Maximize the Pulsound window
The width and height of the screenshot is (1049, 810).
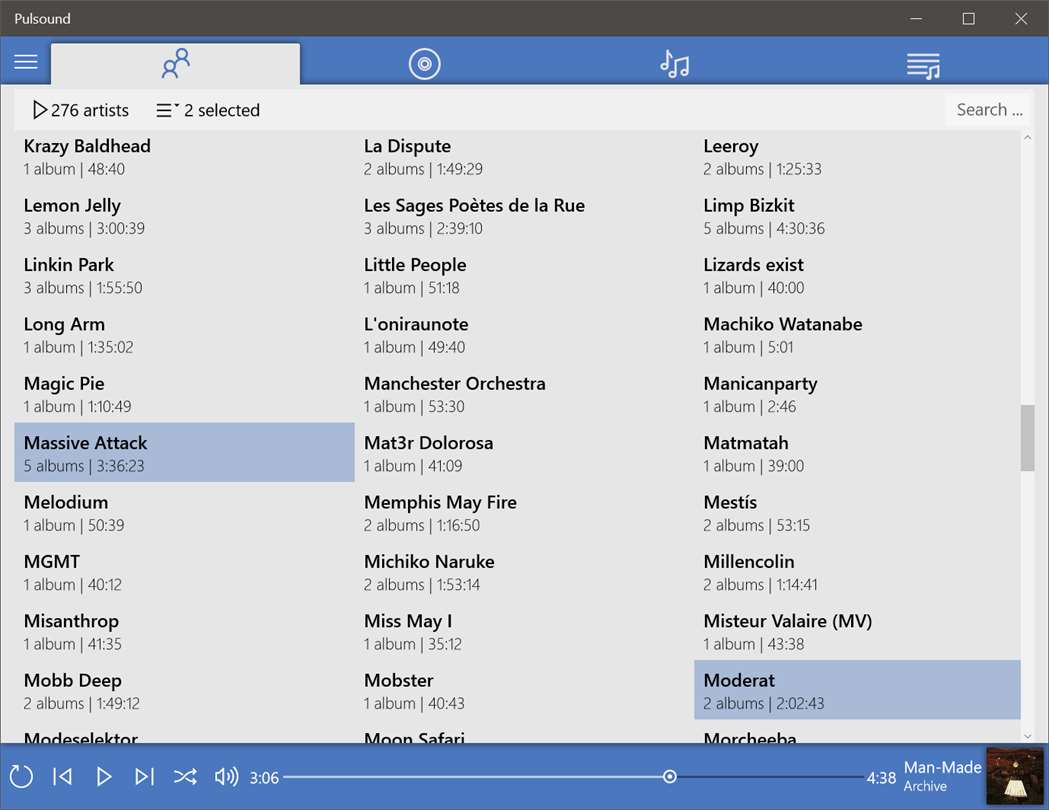(968, 18)
